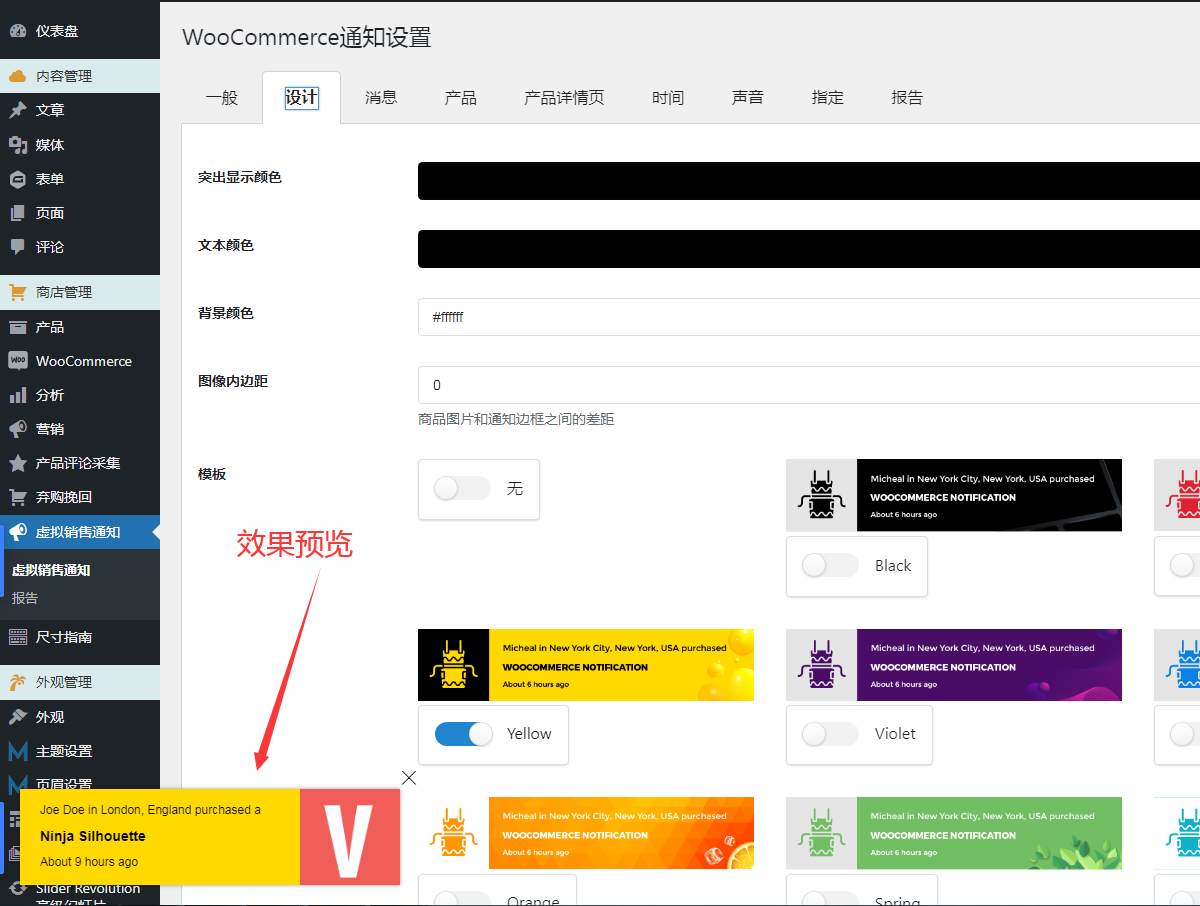1200x906 pixels.
Task: Click the 背景颜色 #ffffff input
Action: click(809, 317)
